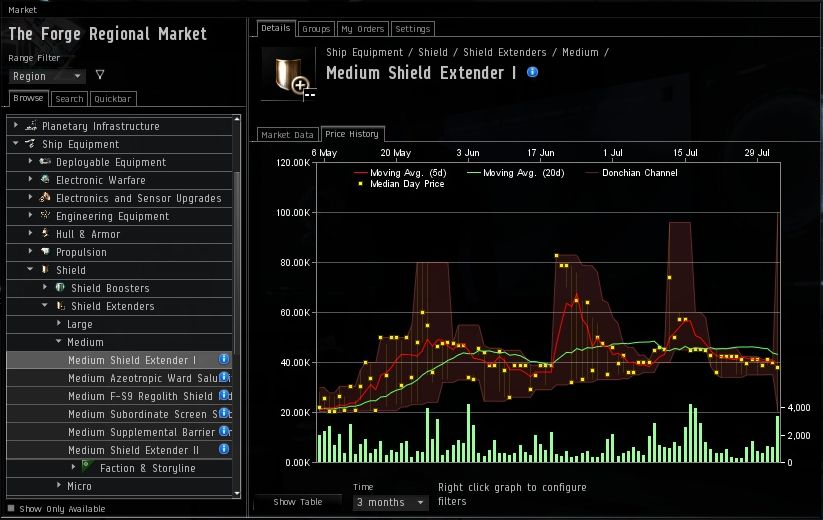Click the Electronic Warfare category icon
This screenshot has width=823, height=520.
coord(45,180)
